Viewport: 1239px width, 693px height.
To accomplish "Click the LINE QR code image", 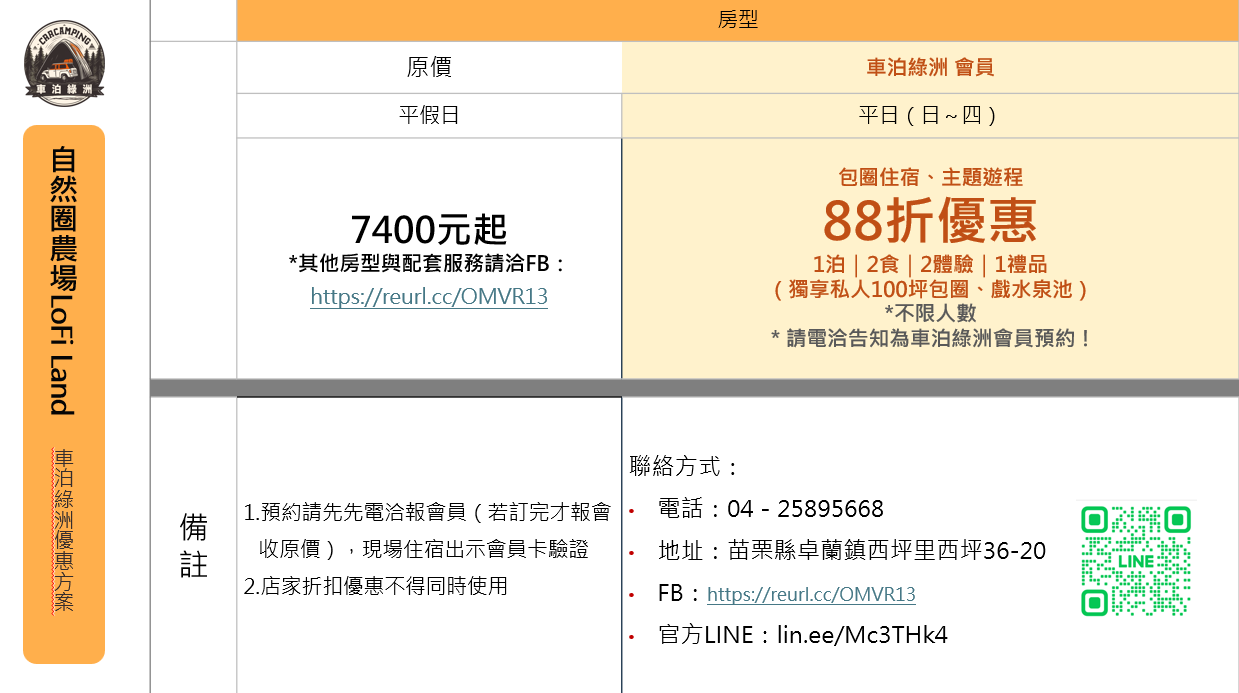I will point(1136,561).
